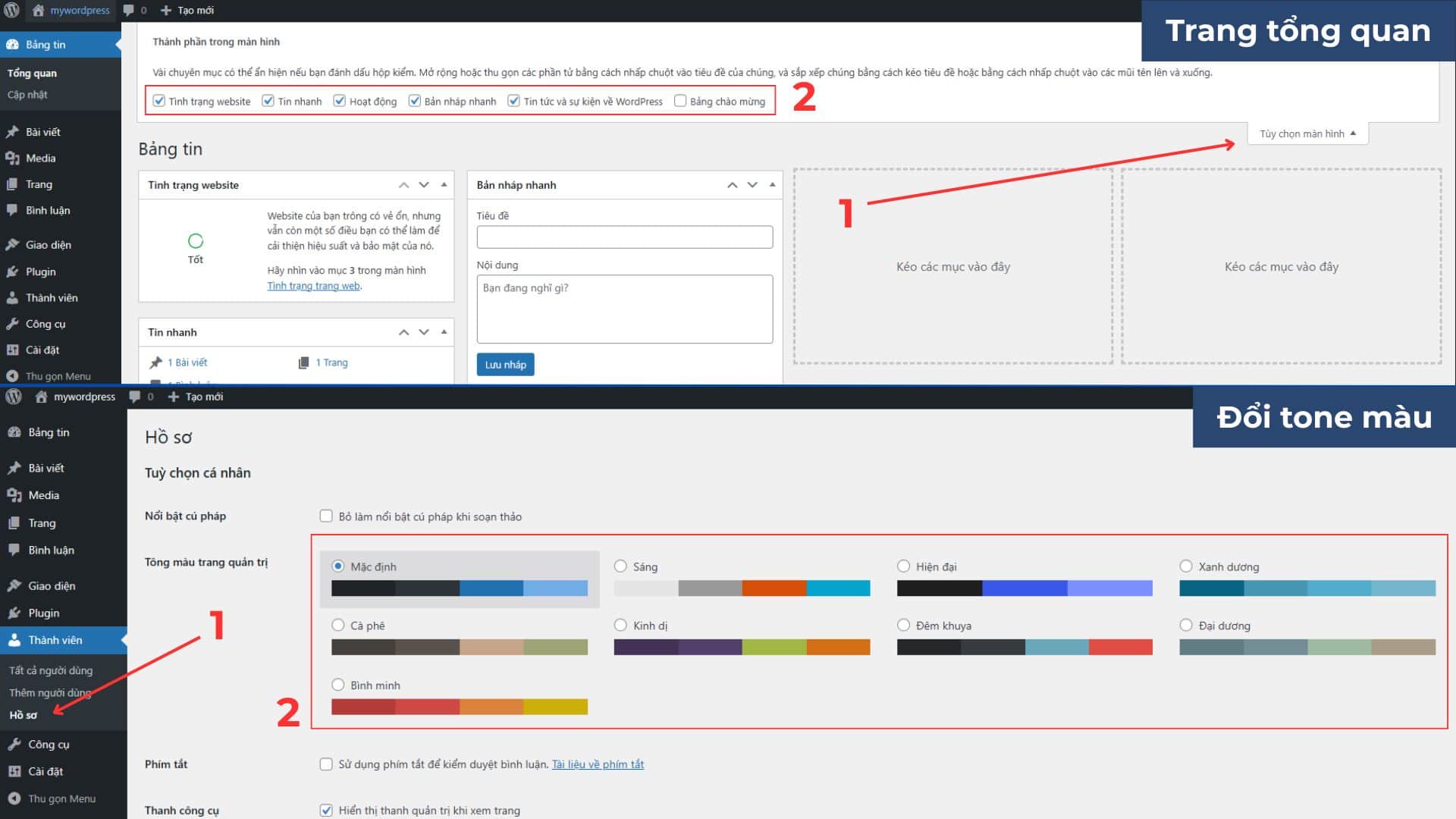1456x819 pixels.
Task: Open 'Hồ sơ' submenu item
Action: point(23,715)
